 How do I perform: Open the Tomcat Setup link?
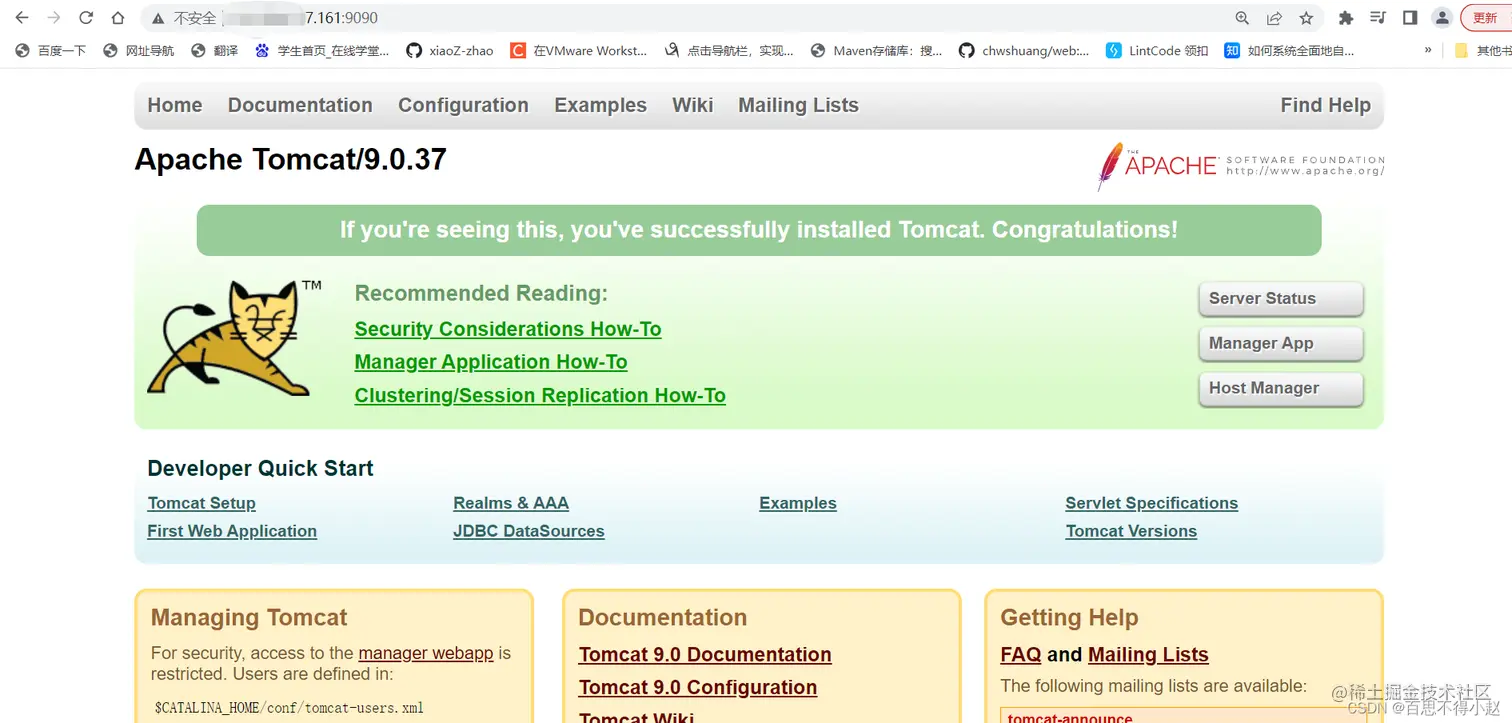202,503
